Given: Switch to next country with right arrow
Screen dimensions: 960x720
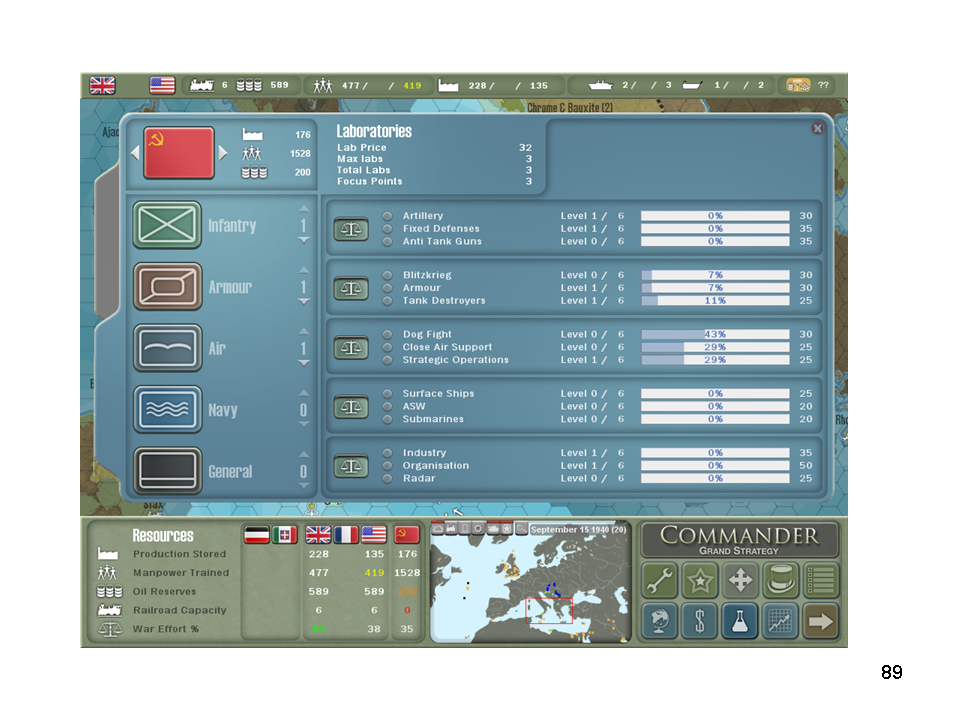Looking at the screenshot, I should [x=223, y=153].
